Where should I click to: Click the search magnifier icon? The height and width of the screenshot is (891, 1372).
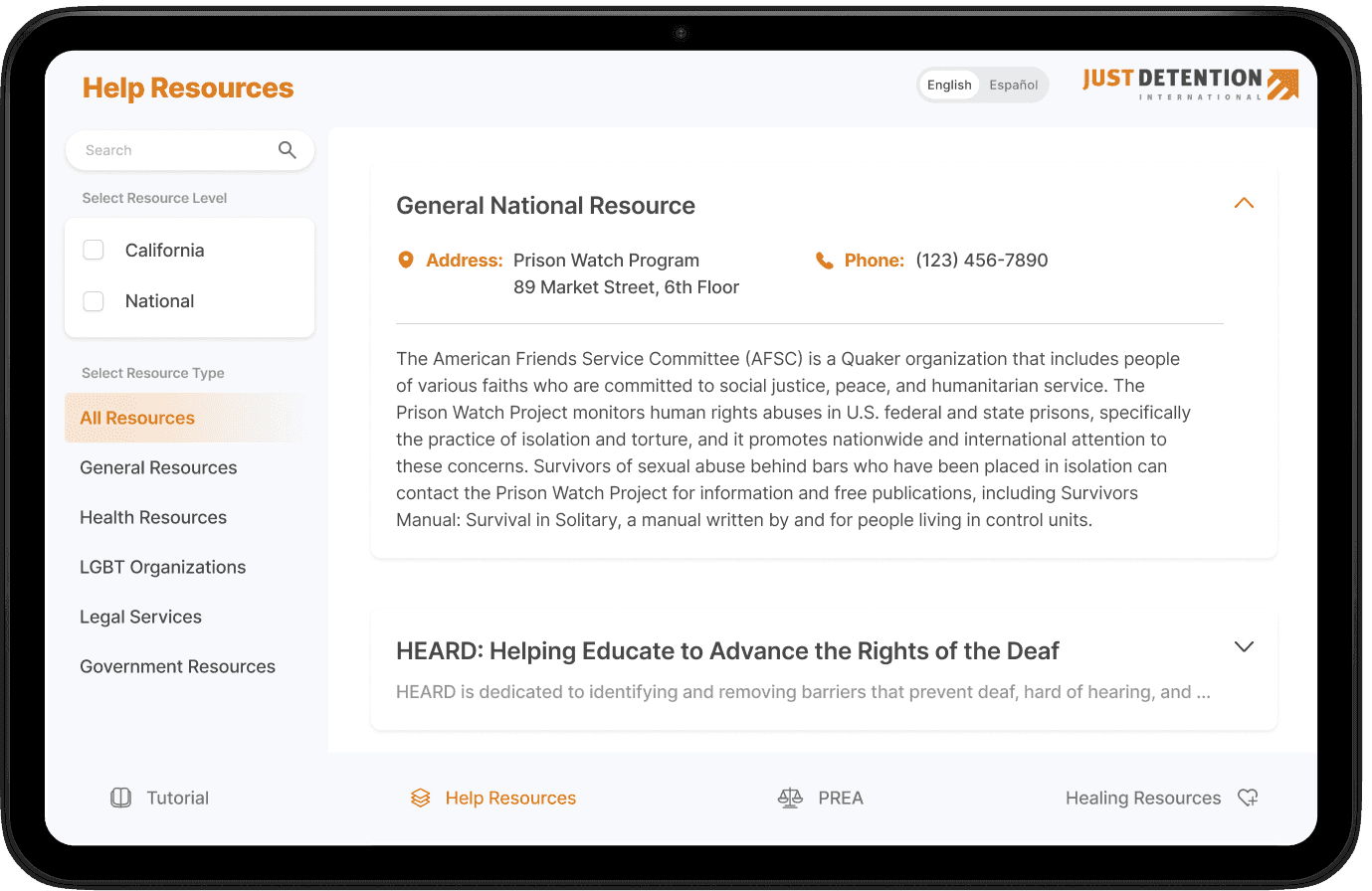287,150
